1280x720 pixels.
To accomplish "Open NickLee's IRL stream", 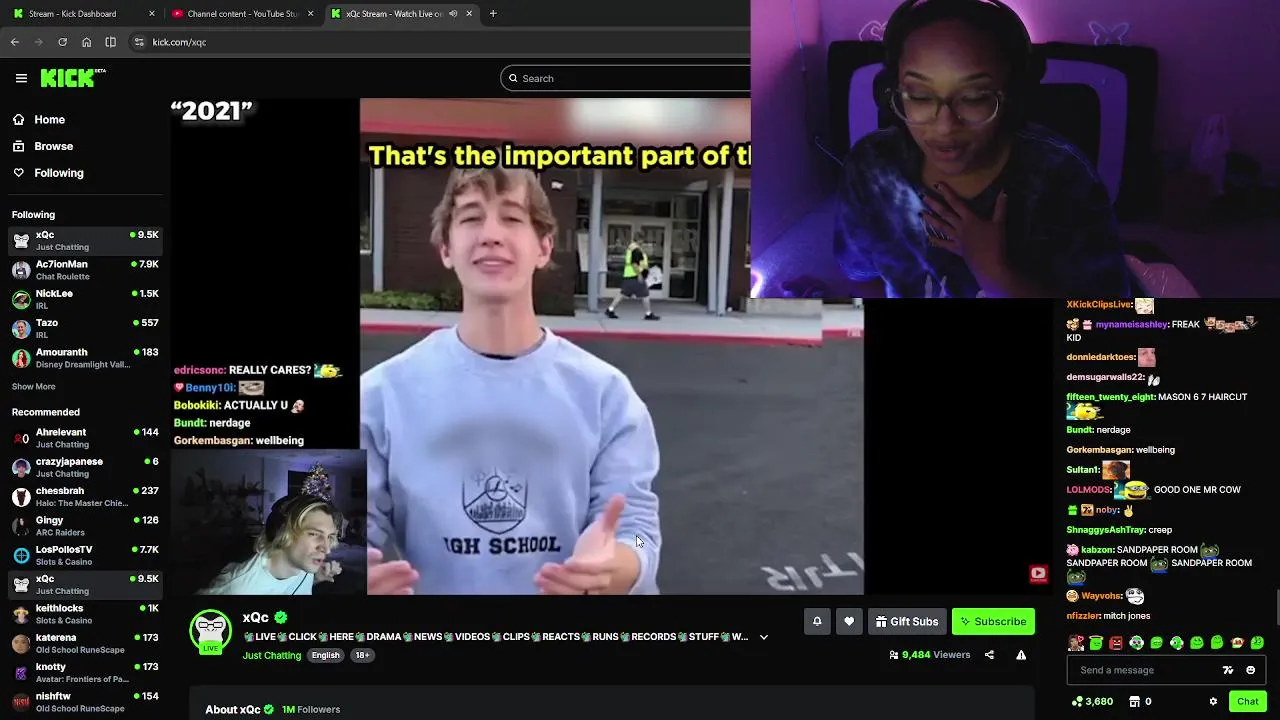I will tap(85, 299).
